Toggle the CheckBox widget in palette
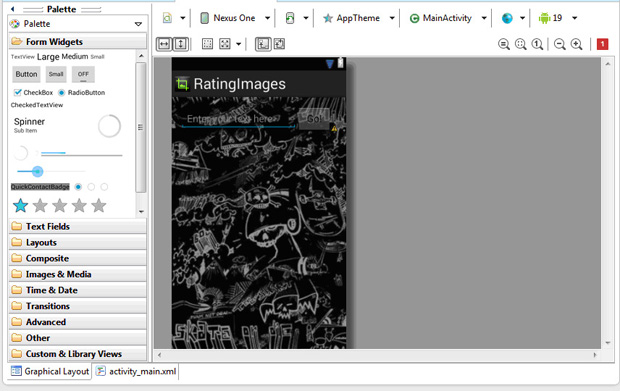This screenshot has height=391, width=620. (x=33, y=93)
